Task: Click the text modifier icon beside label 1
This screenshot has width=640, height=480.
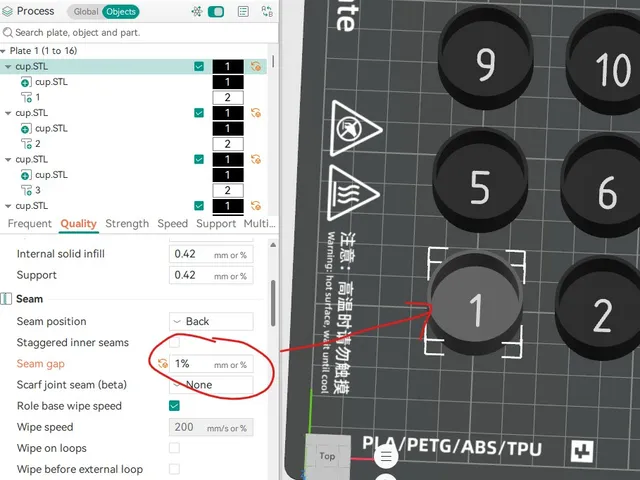Action: point(26,98)
